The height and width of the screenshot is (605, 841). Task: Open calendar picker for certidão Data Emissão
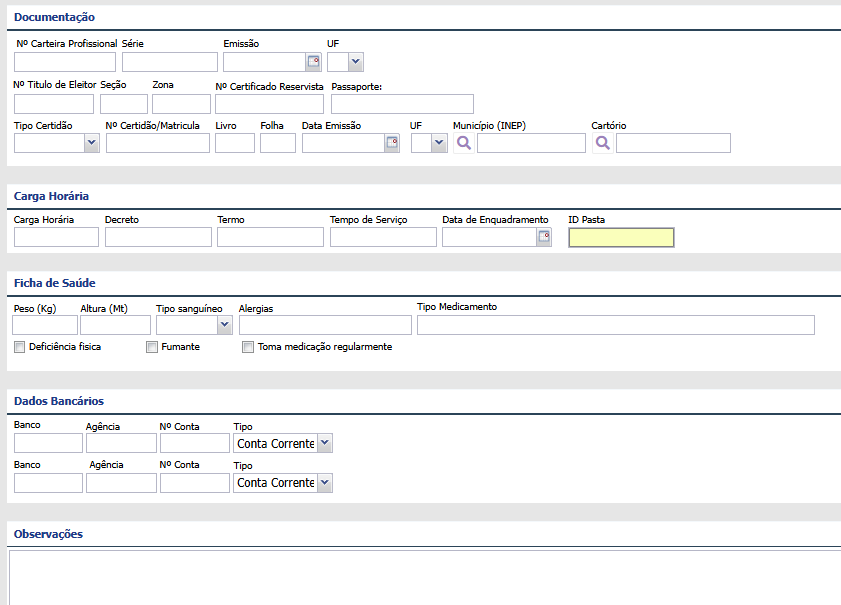tap(393, 143)
